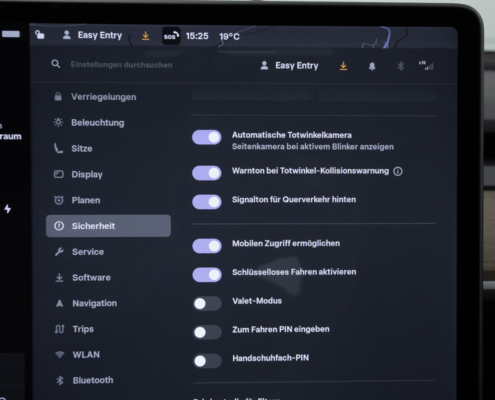Tap the Valet-Modus label
Screen dimensions: 495x400
257,301
